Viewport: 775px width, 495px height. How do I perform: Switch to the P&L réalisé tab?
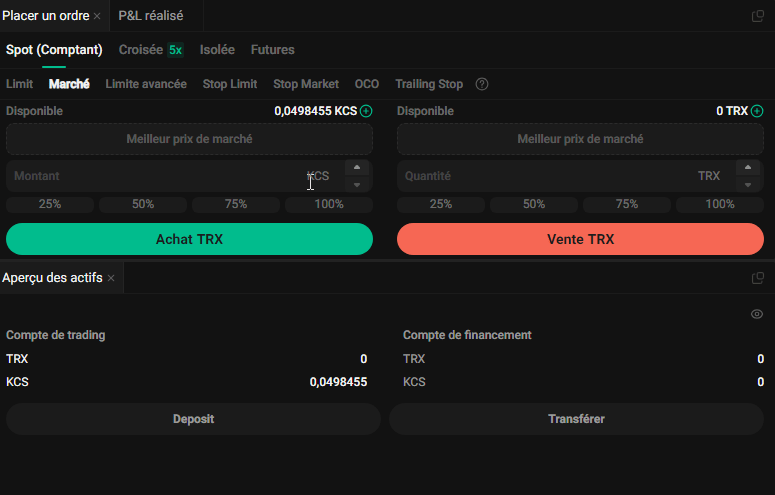point(151,16)
